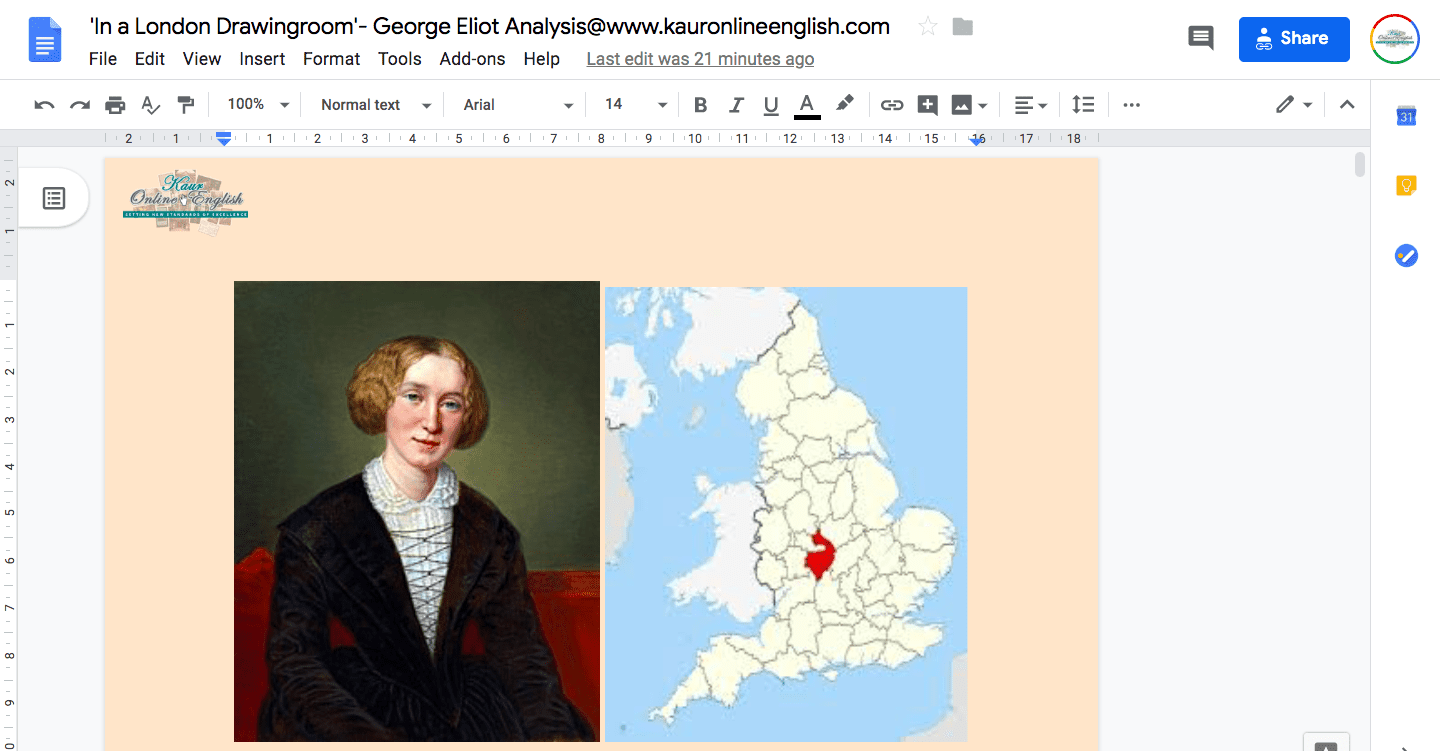
Task: Toggle Bold formatting
Action: pyautogui.click(x=700, y=105)
